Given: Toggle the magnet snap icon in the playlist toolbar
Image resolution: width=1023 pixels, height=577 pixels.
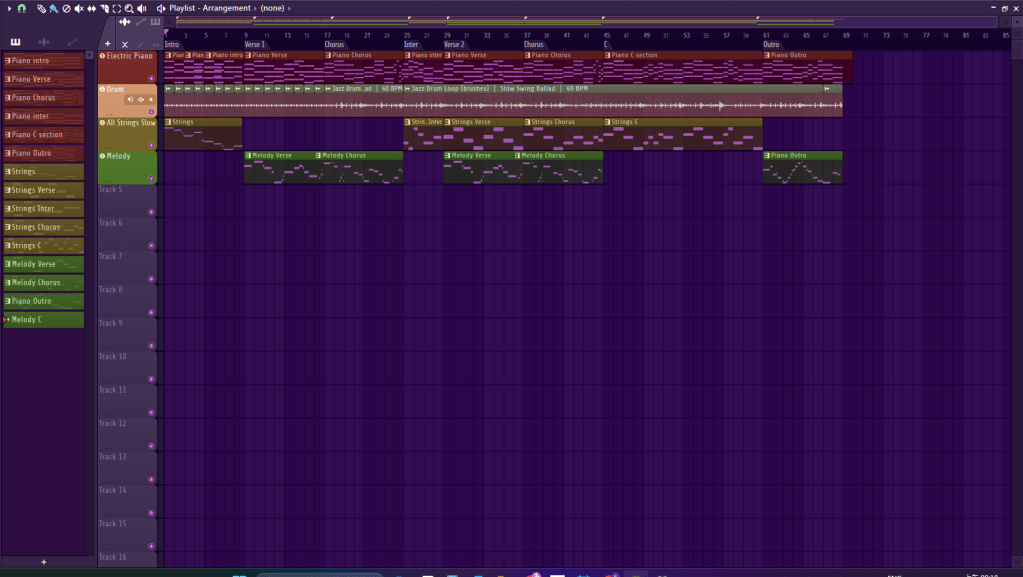Looking at the screenshot, I should [x=21, y=8].
